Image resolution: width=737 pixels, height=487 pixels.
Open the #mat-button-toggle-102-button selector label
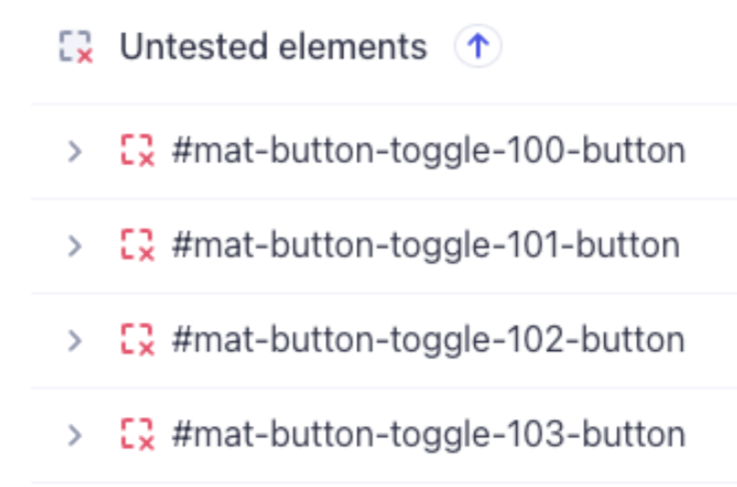pyautogui.click(x=428, y=339)
